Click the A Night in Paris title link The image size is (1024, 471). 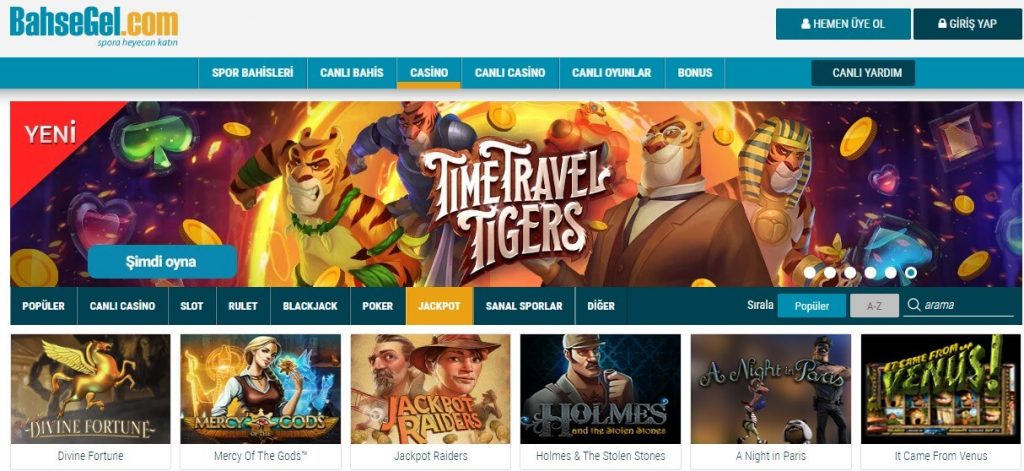tap(771, 456)
